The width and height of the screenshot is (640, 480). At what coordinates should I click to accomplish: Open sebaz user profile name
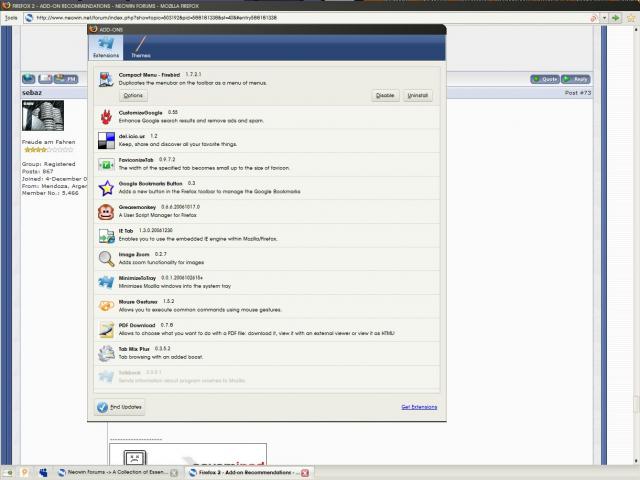32,93
